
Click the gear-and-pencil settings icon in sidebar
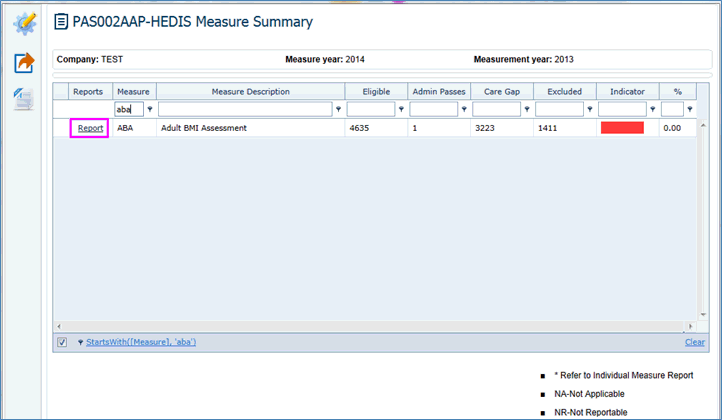tap(24, 23)
